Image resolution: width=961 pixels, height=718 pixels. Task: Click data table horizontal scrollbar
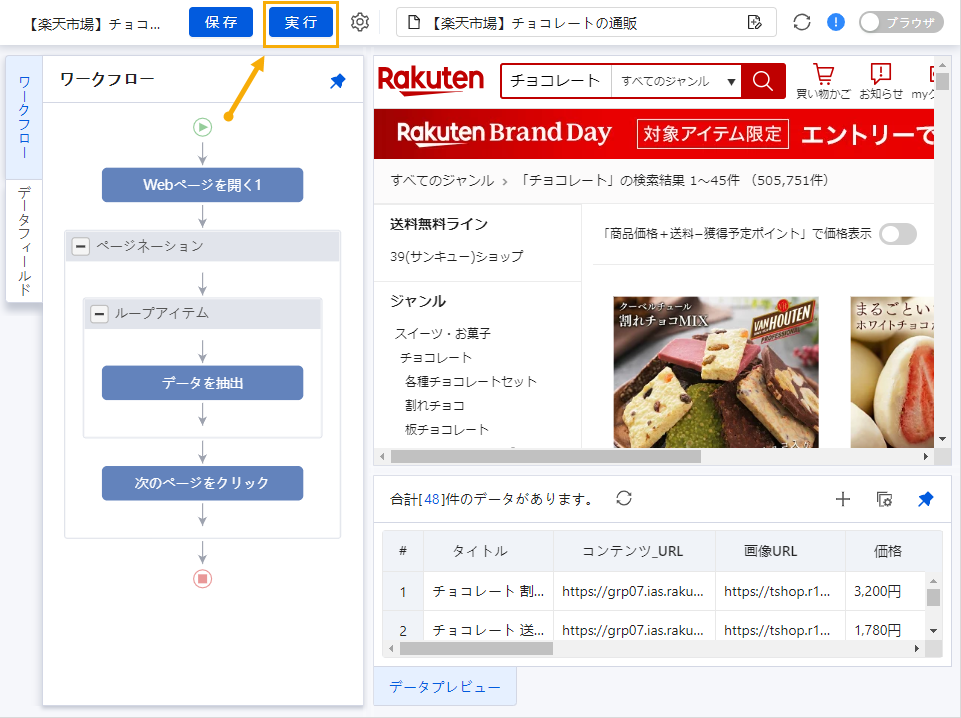(476, 648)
